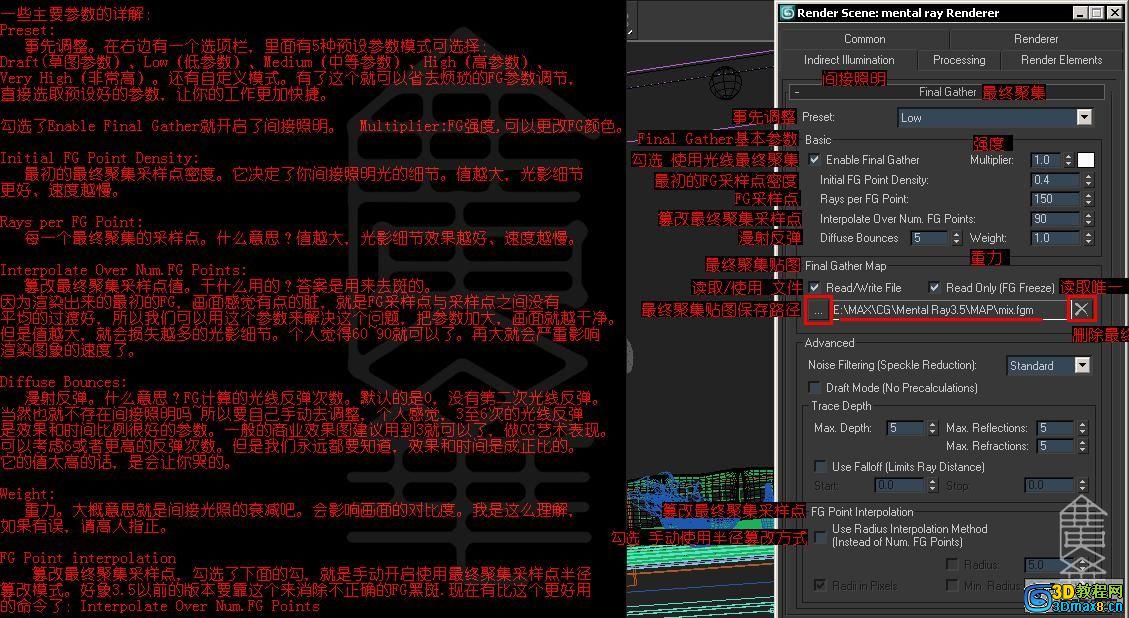The height and width of the screenshot is (618, 1129).
Task: Click the Render Scene window app icon
Action: (788, 12)
